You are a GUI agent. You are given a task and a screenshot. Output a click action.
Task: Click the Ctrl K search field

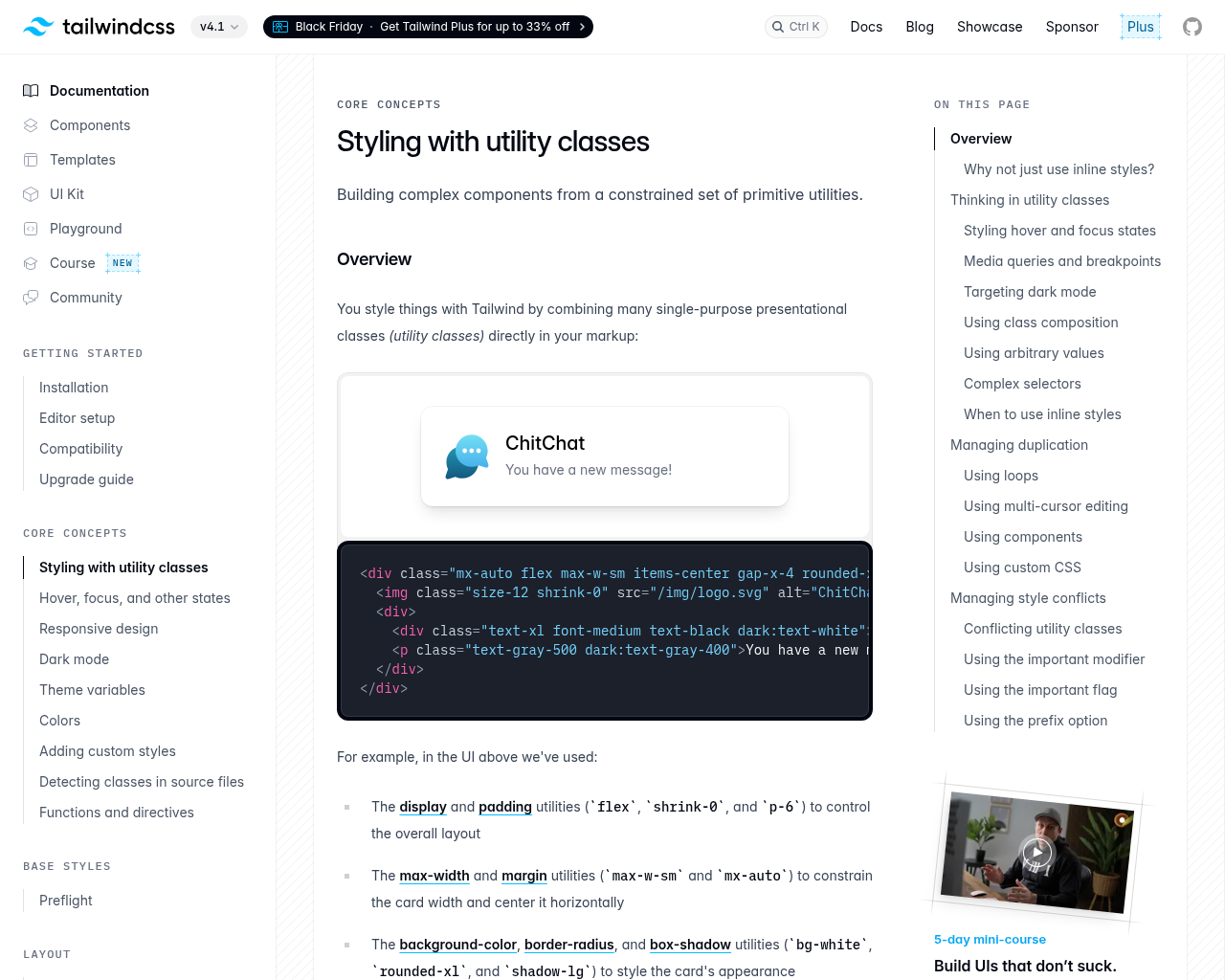tap(795, 27)
